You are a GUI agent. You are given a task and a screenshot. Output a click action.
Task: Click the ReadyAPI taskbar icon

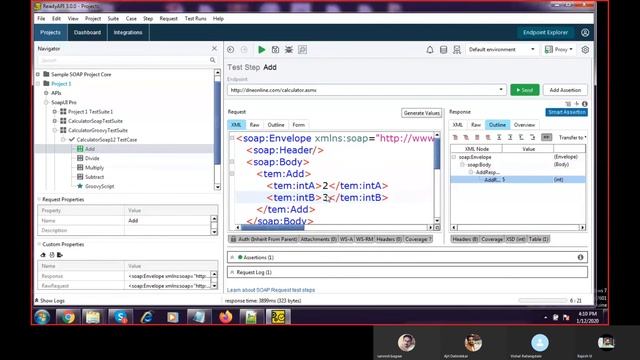pyautogui.click(x=278, y=317)
